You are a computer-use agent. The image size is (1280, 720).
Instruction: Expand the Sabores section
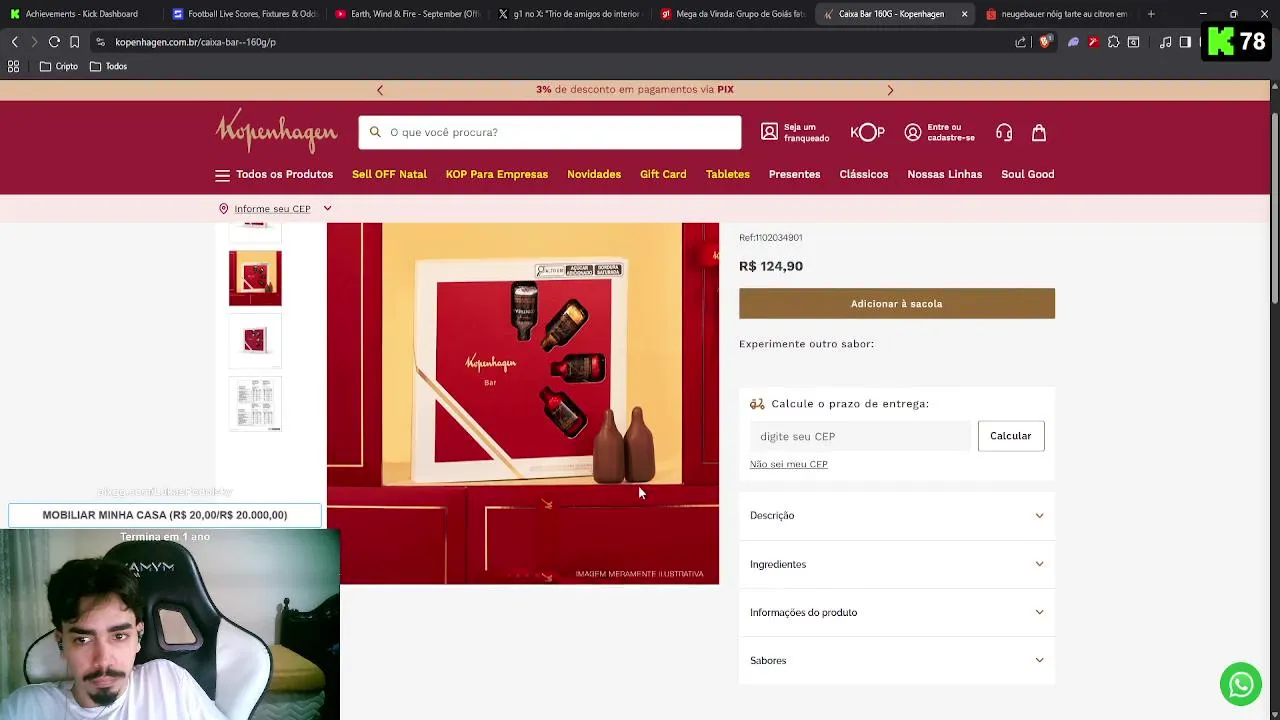[x=897, y=660]
